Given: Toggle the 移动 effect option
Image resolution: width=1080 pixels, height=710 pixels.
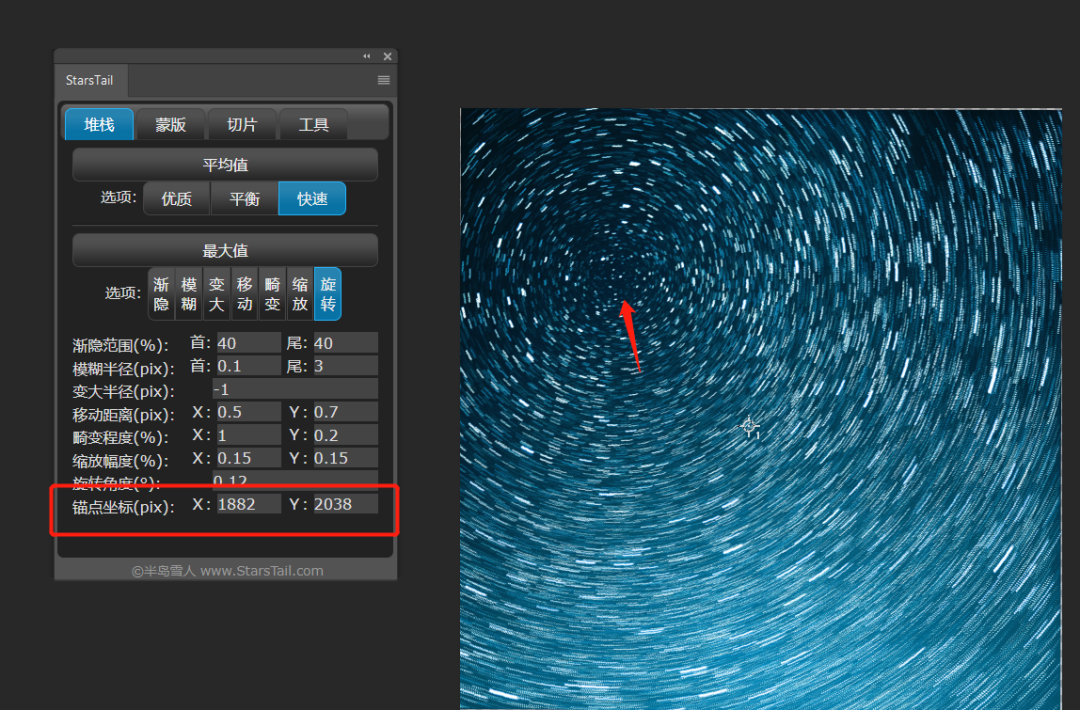Looking at the screenshot, I should [245, 294].
